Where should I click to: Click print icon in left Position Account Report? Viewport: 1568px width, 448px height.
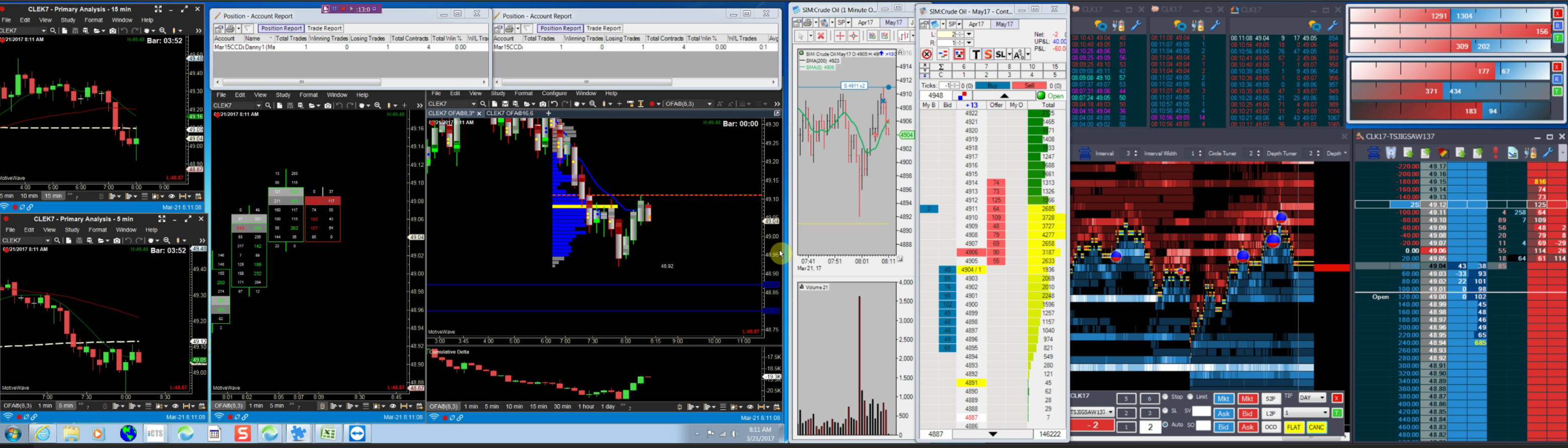pos(230,29)
